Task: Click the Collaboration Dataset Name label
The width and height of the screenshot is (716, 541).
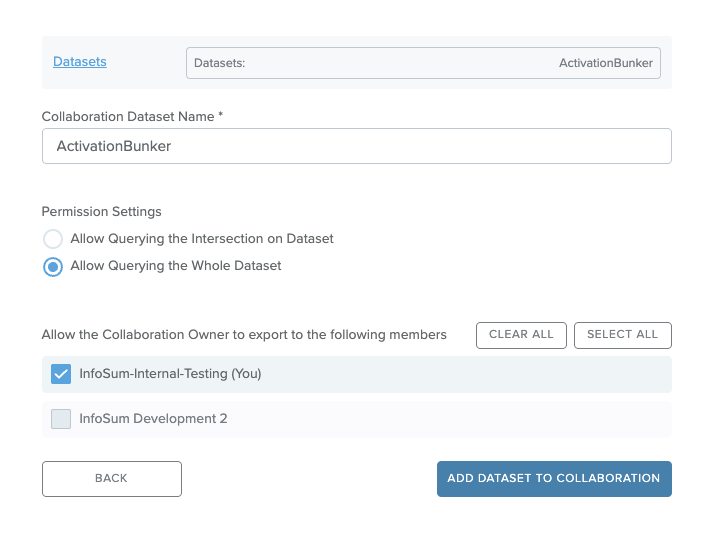Action: [x=132, y=116]
